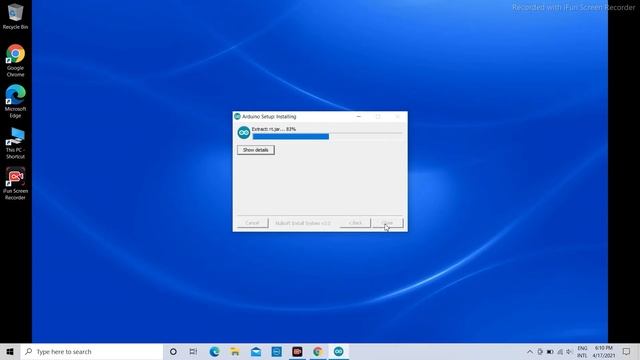Click the Close button next to Back
This screenshot has width=640, height=360.
point(388,223)
